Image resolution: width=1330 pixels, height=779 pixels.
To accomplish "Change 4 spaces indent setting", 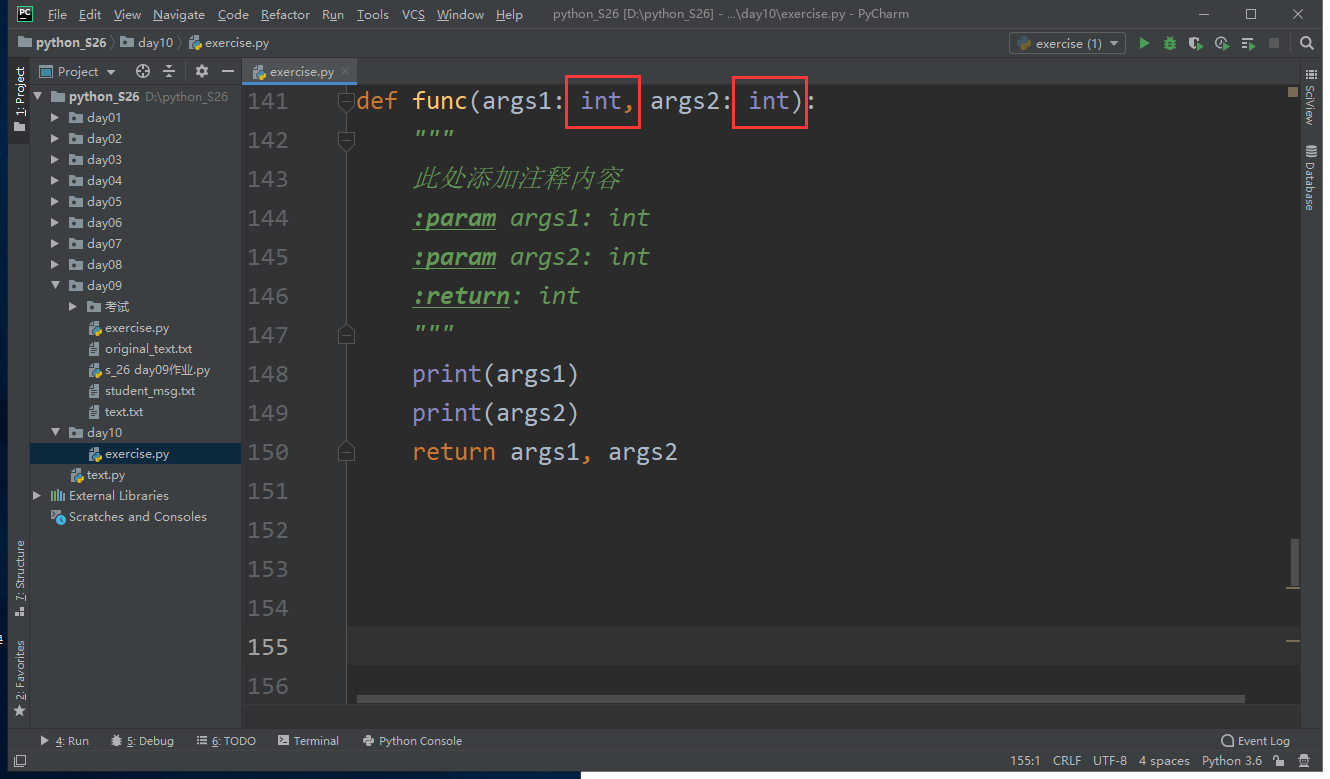I will pos(1164,761).
